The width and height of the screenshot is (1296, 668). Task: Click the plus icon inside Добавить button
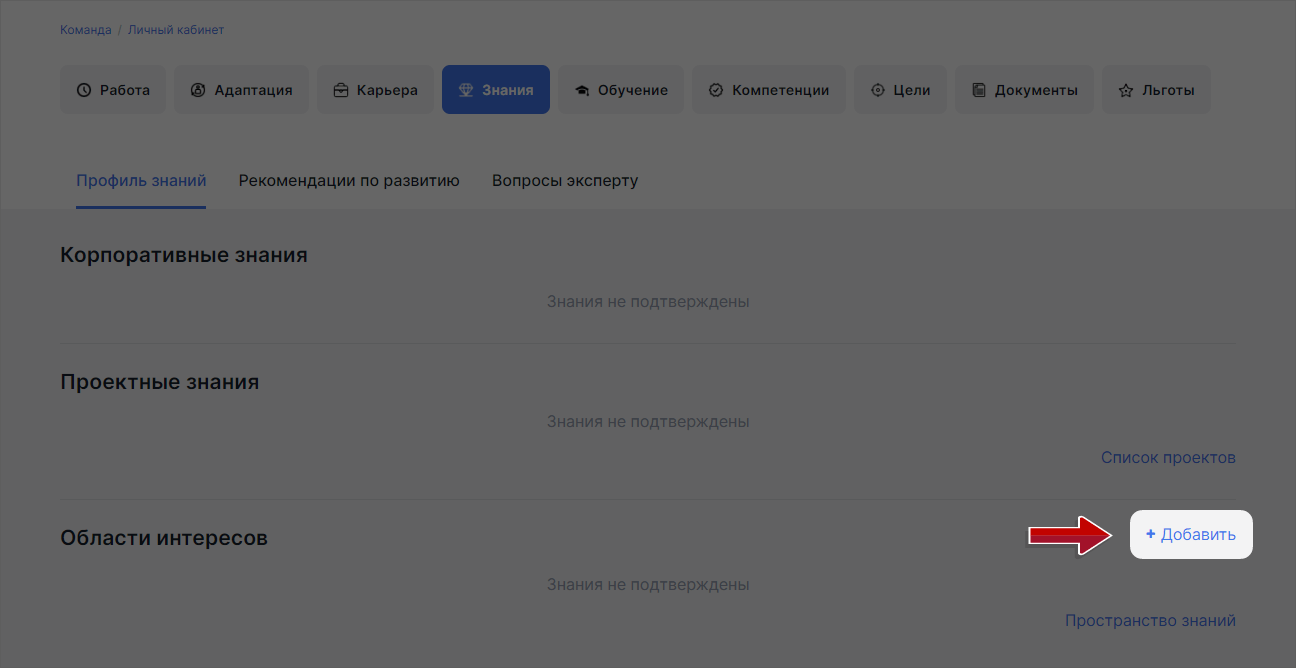click(x=1151, y=534)
